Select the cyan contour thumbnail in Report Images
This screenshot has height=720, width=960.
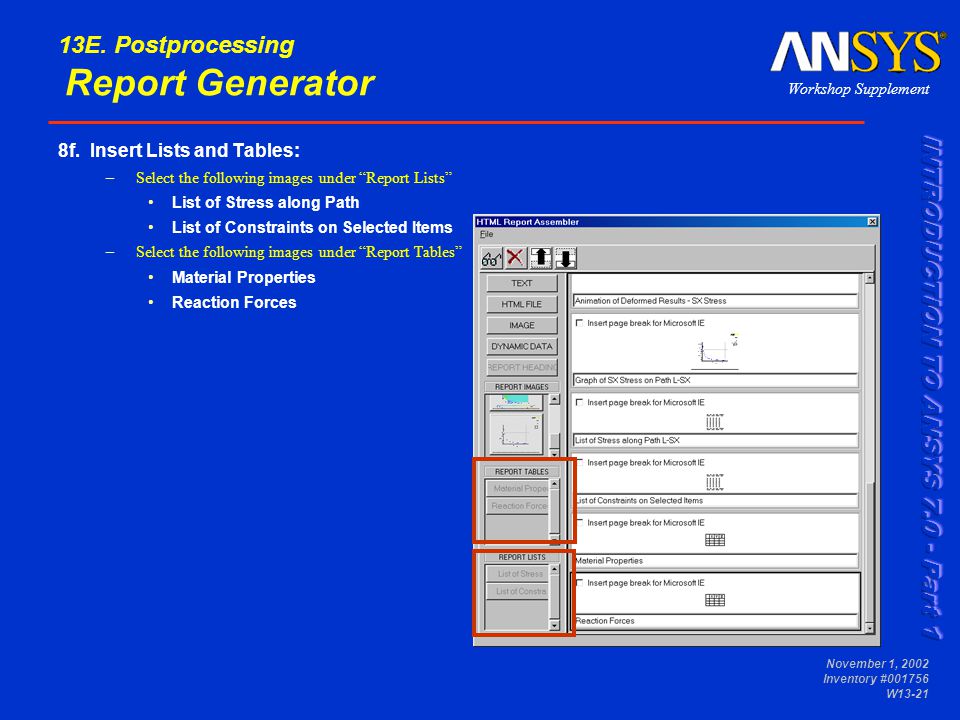click(516, 402)
